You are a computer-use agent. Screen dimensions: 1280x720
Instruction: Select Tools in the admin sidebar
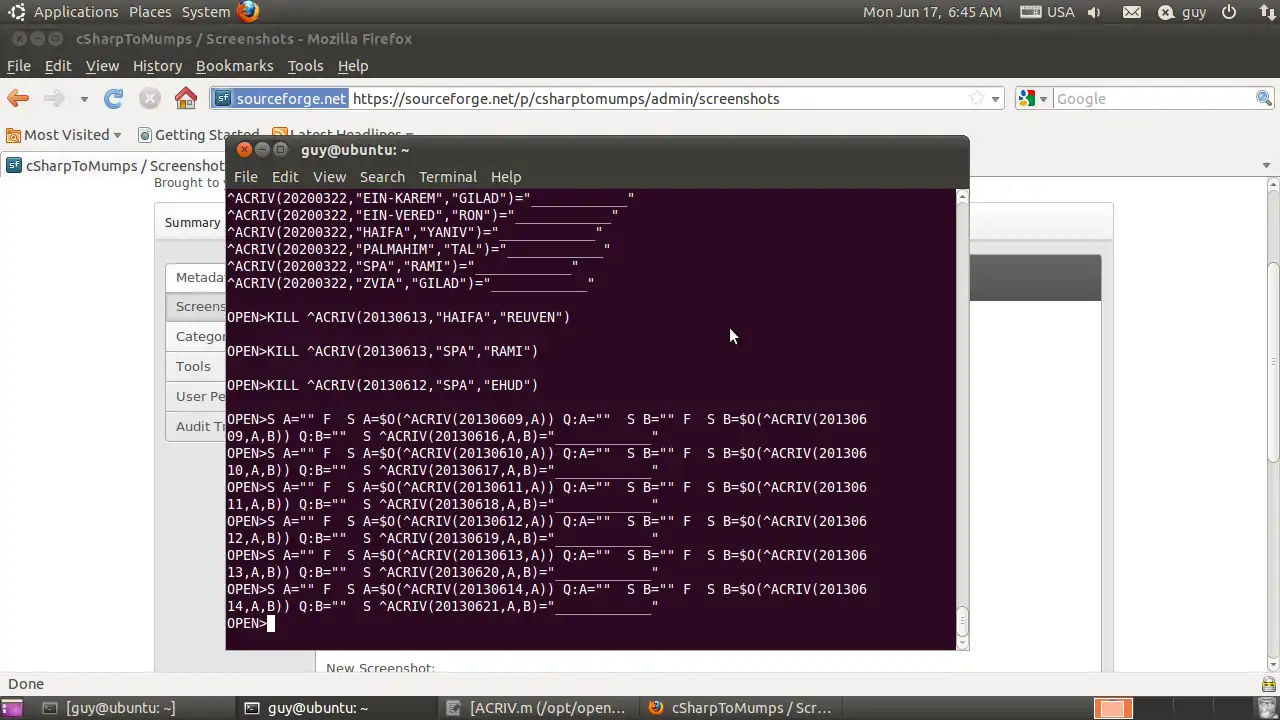[196, 367]
